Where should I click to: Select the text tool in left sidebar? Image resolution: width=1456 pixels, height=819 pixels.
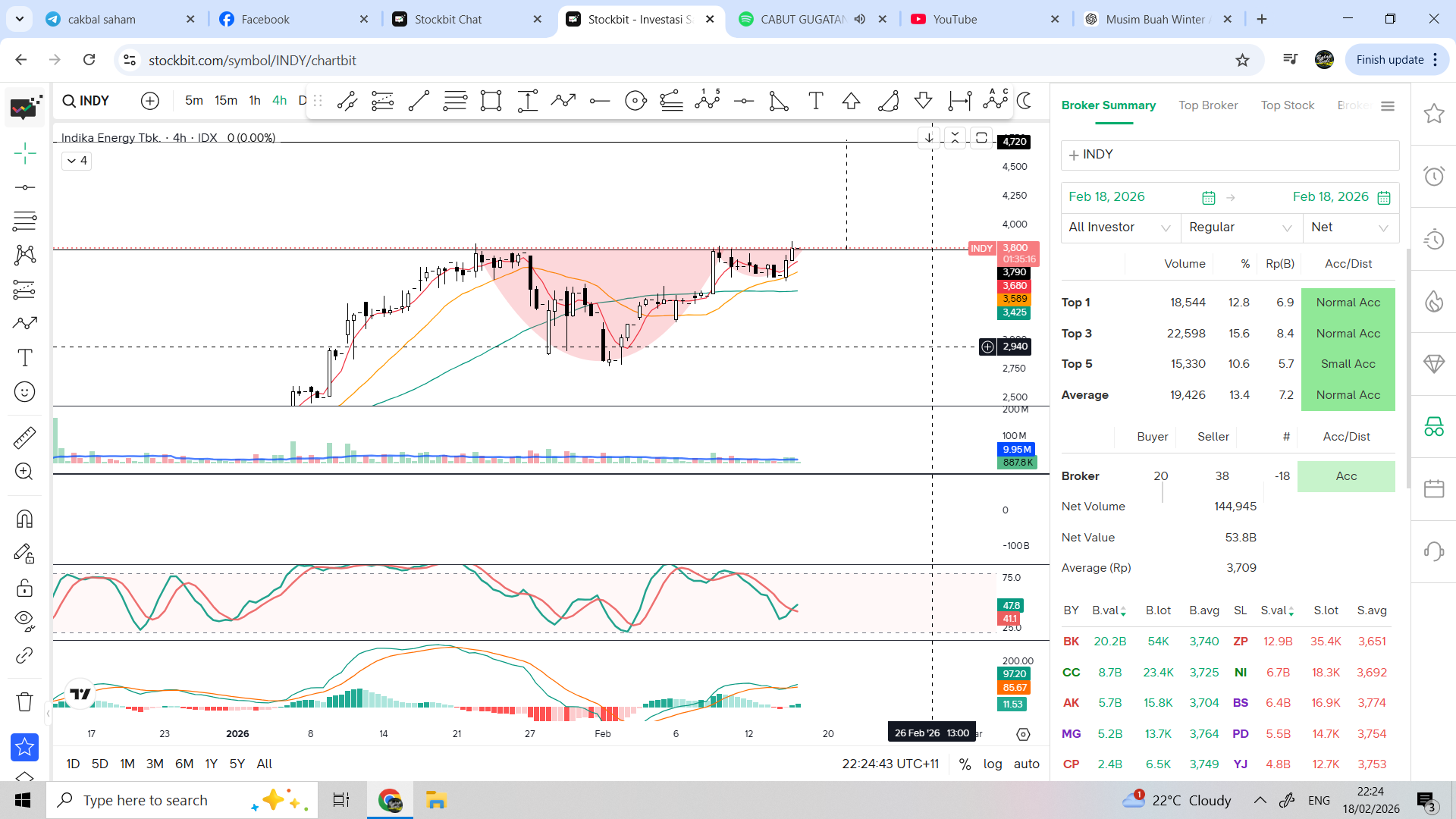(24, 357)
